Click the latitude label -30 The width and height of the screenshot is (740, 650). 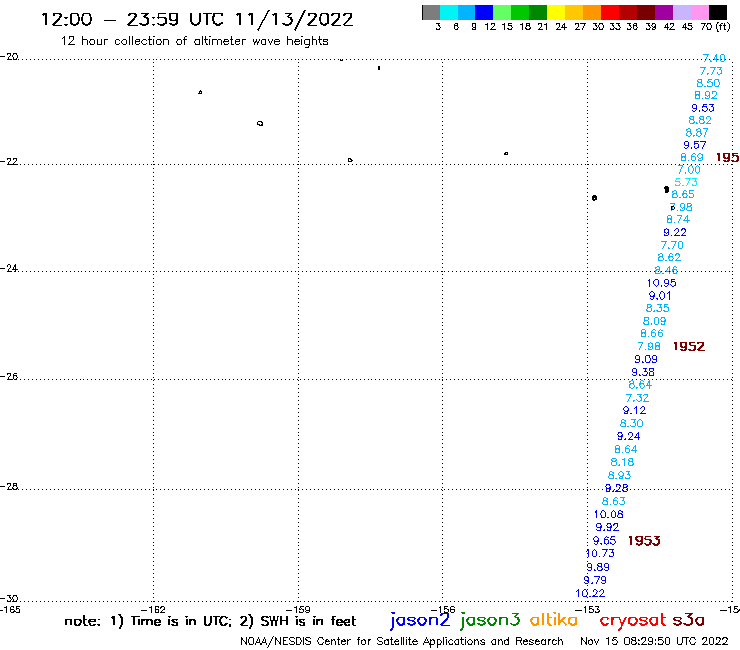(9, 599)
